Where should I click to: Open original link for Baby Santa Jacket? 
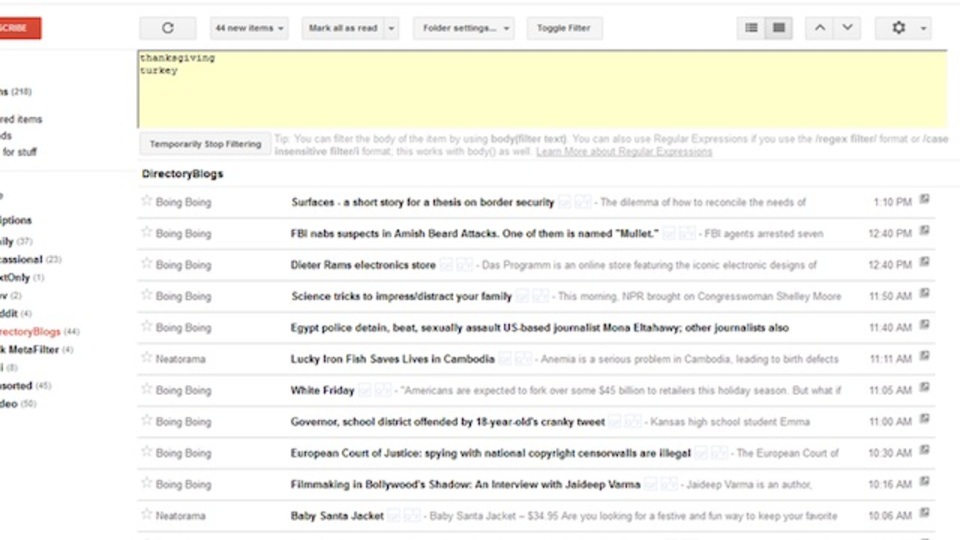coord(924,512)
